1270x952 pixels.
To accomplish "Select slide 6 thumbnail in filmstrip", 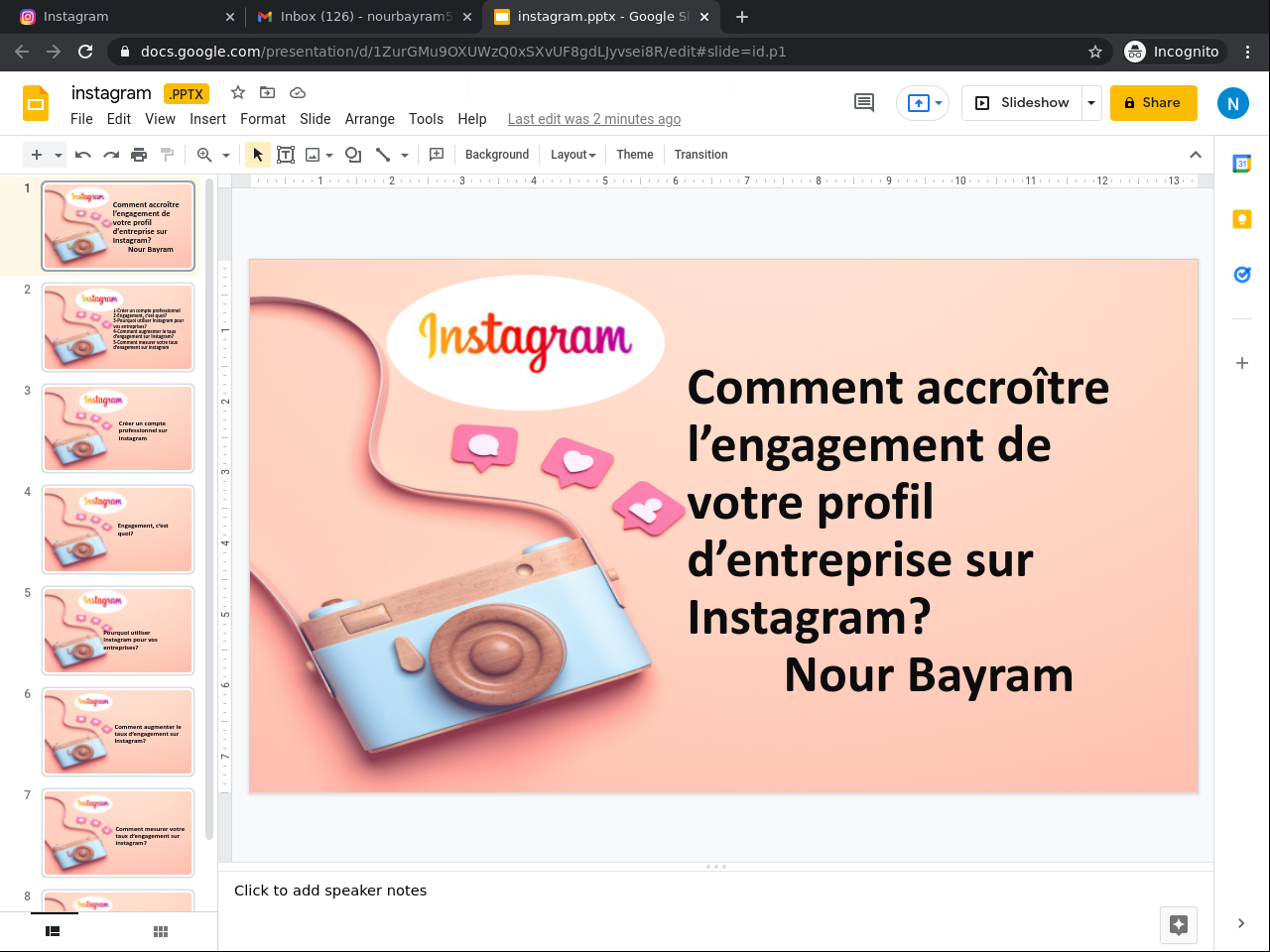I will point(118,732).
